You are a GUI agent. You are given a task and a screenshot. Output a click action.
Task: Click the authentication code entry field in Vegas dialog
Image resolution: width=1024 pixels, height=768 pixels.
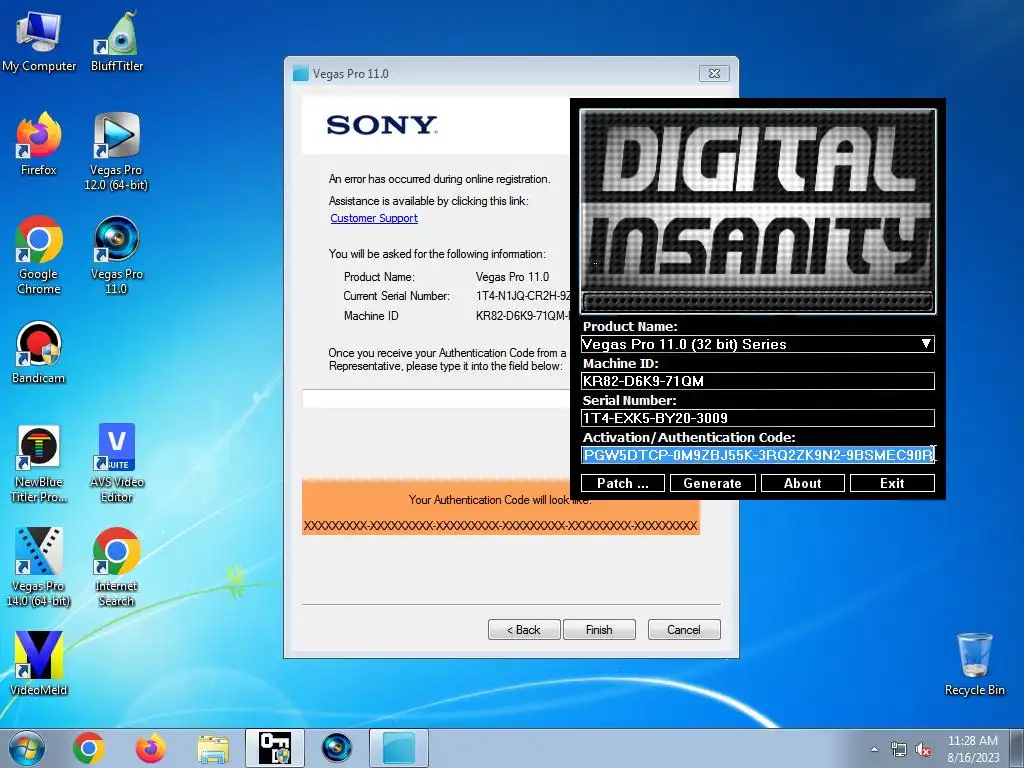[436, 398]
